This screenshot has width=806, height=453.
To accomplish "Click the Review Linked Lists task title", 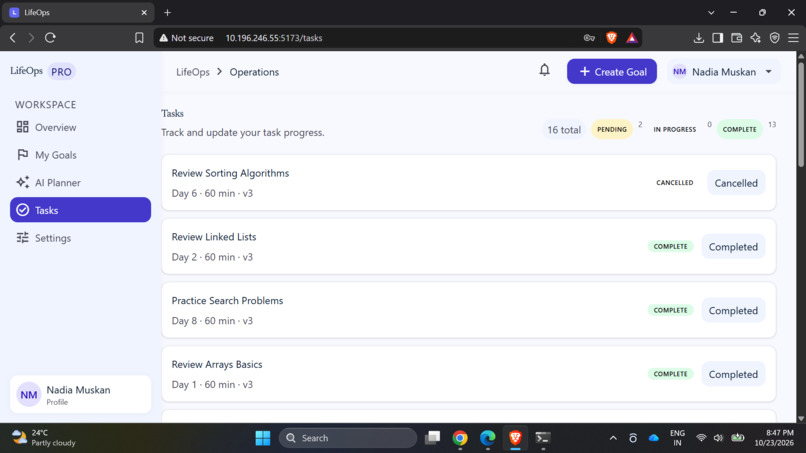I will (214, 237).
